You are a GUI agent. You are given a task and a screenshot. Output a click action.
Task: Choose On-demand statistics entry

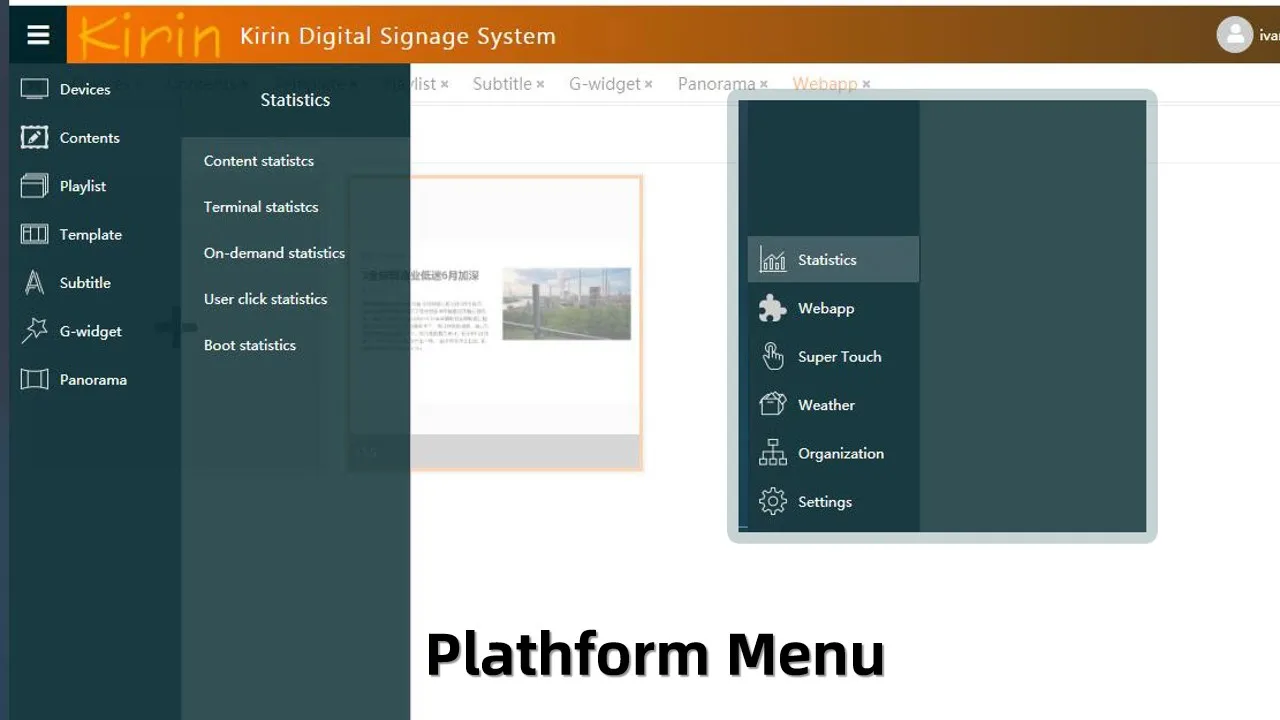[x=274, y=253]
